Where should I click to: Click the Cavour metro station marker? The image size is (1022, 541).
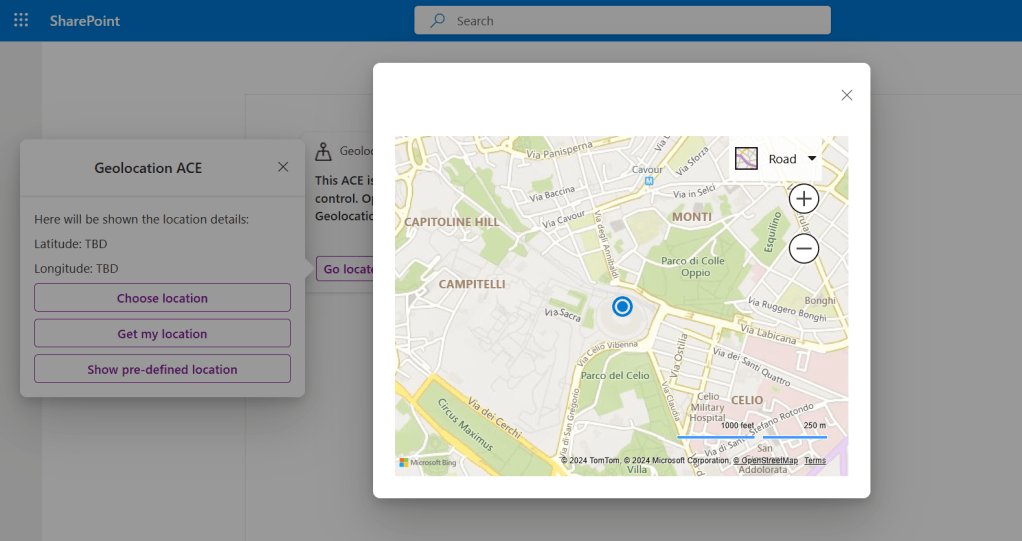(648, 182)
